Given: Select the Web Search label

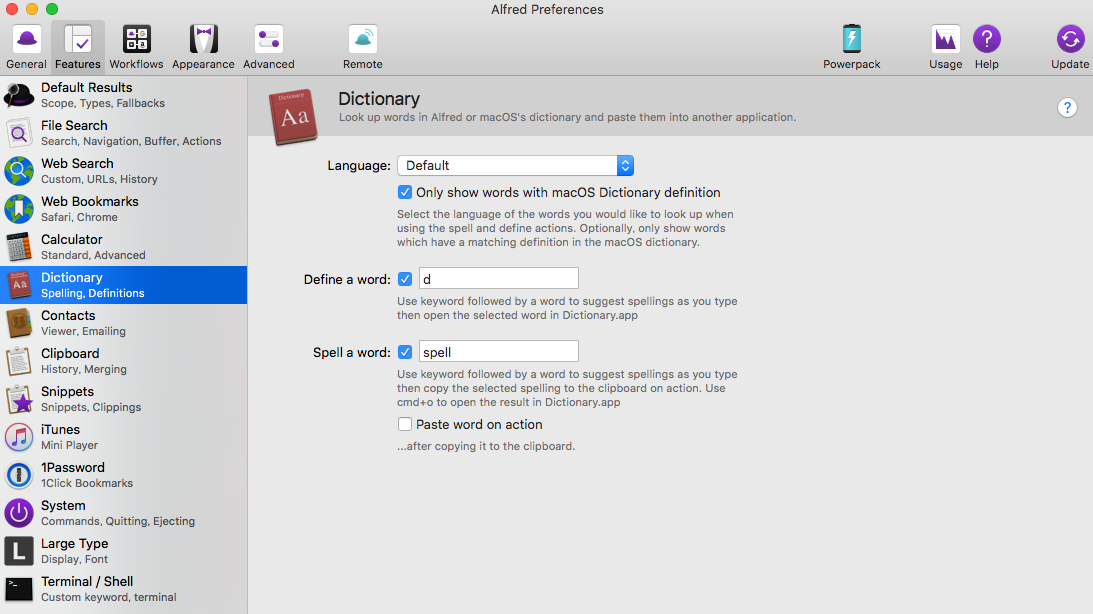Looking at the screenshot, I should 77,163.
